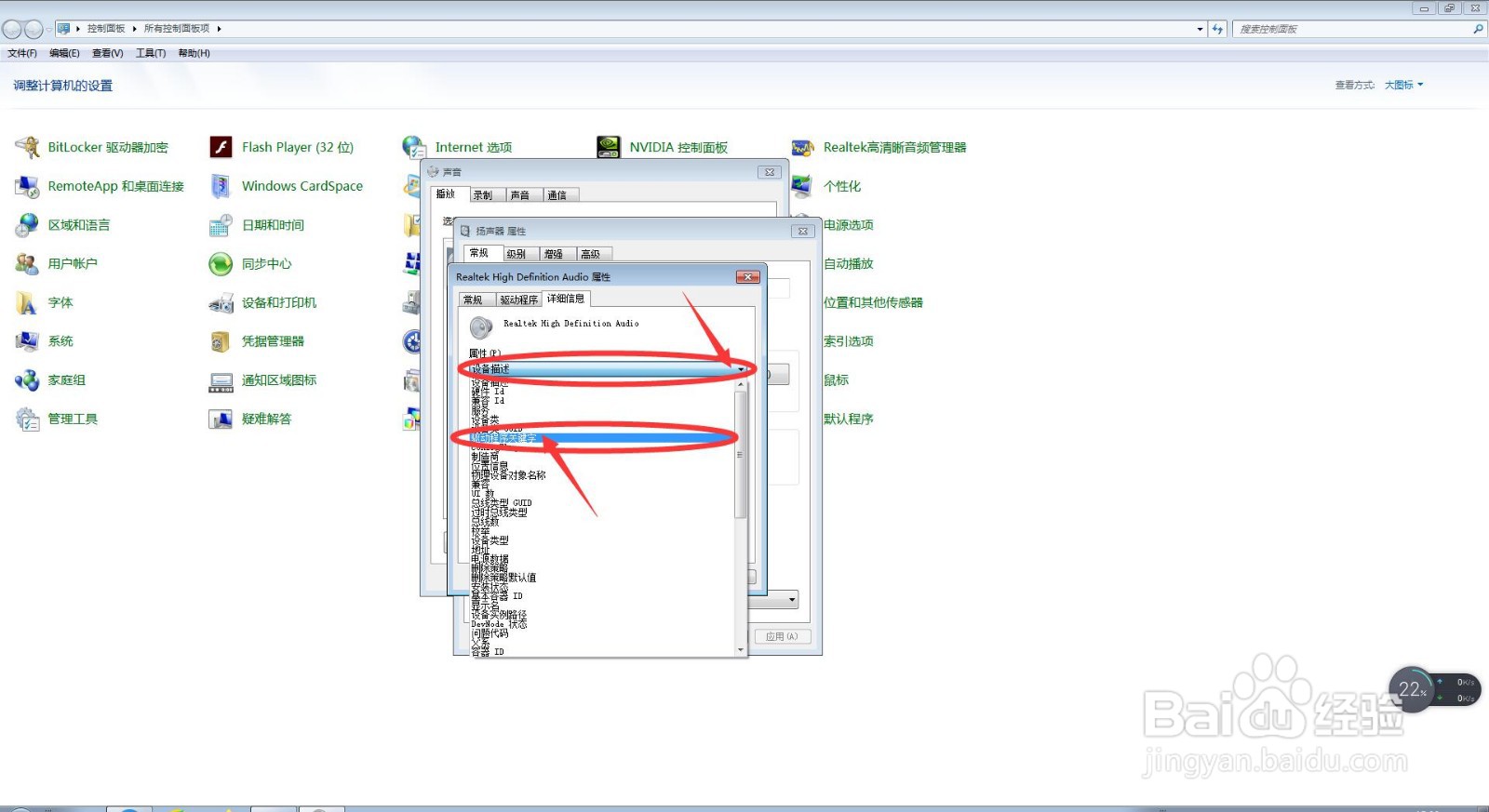Open Flash Player (32 位) icon
This screenshot has width=1489, height=812.
(221, 147)
